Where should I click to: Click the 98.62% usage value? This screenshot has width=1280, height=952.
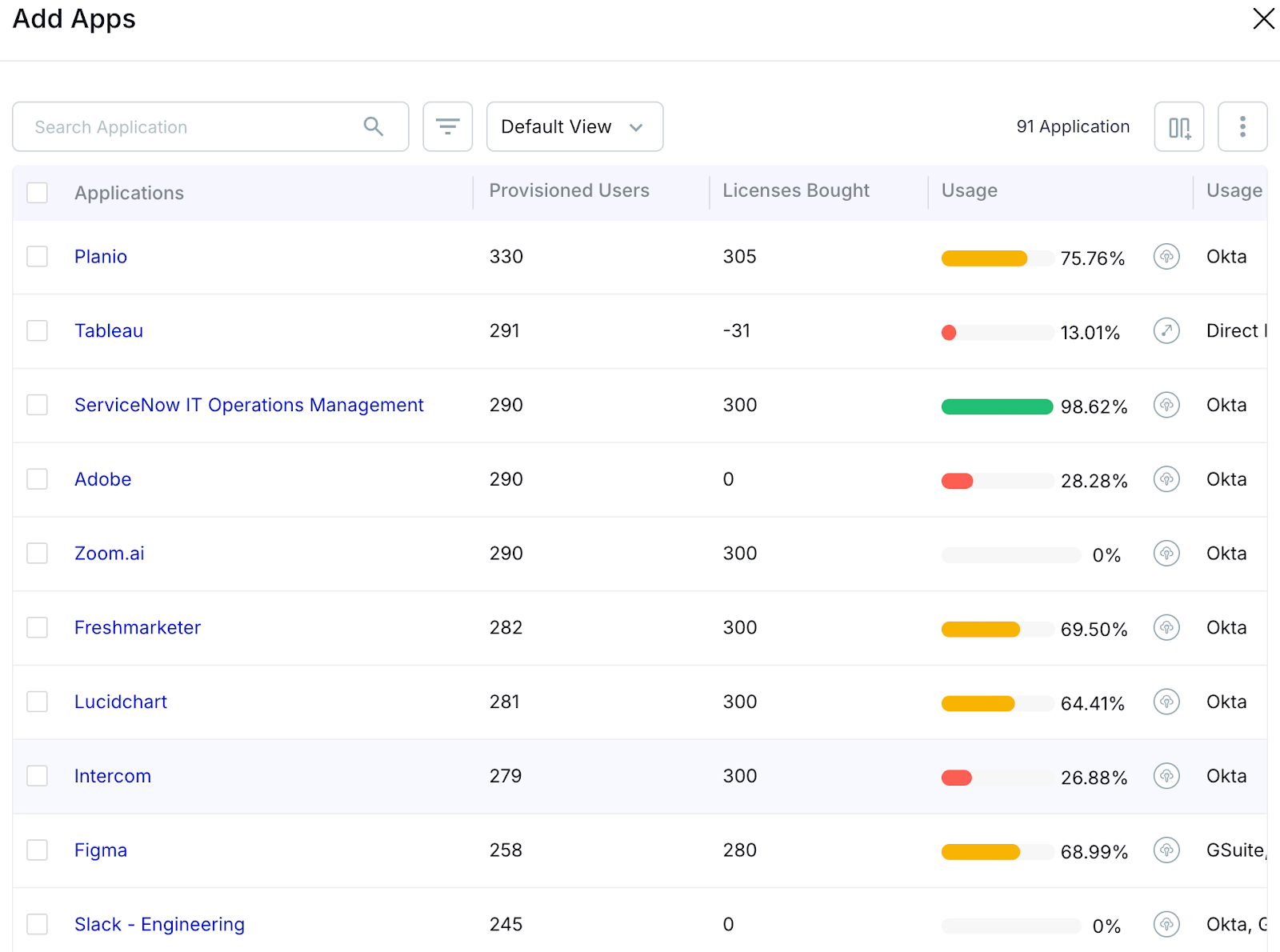[x=1094, y=406]
